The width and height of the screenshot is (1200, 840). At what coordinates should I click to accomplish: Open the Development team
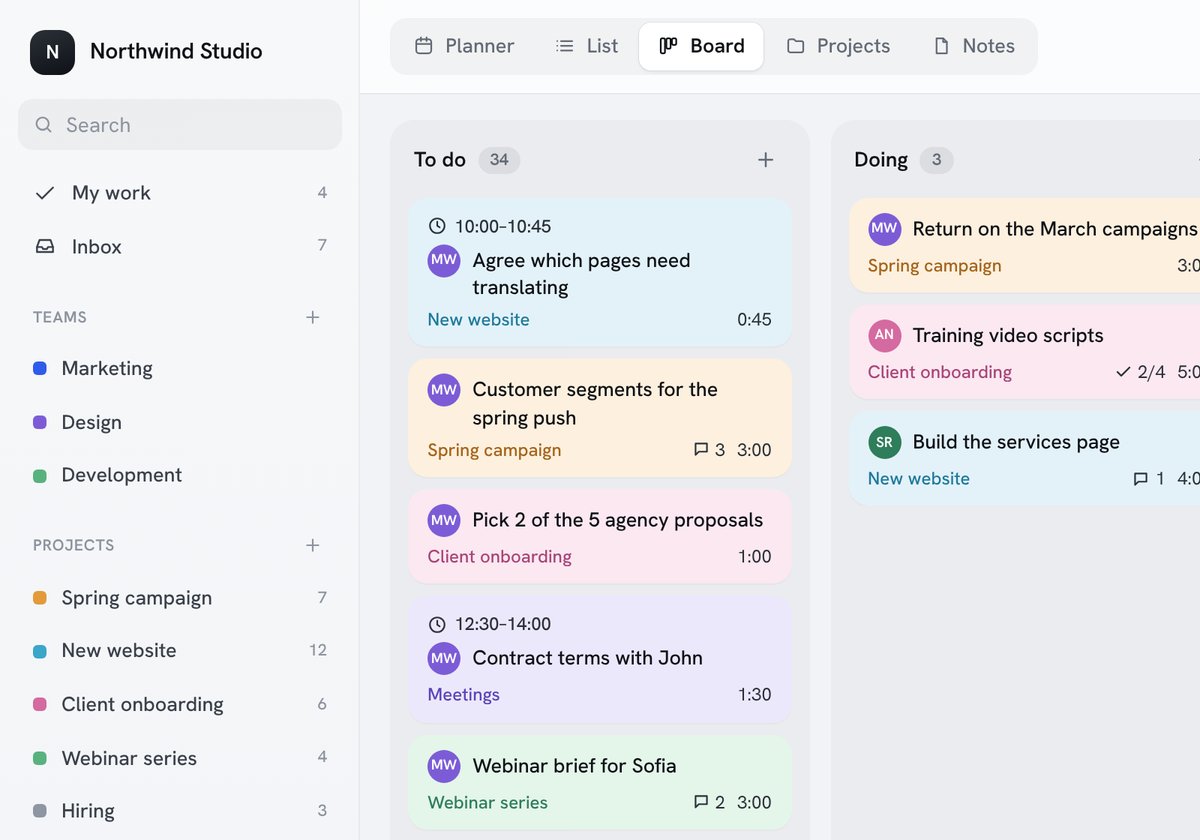(x=180, y=475)
